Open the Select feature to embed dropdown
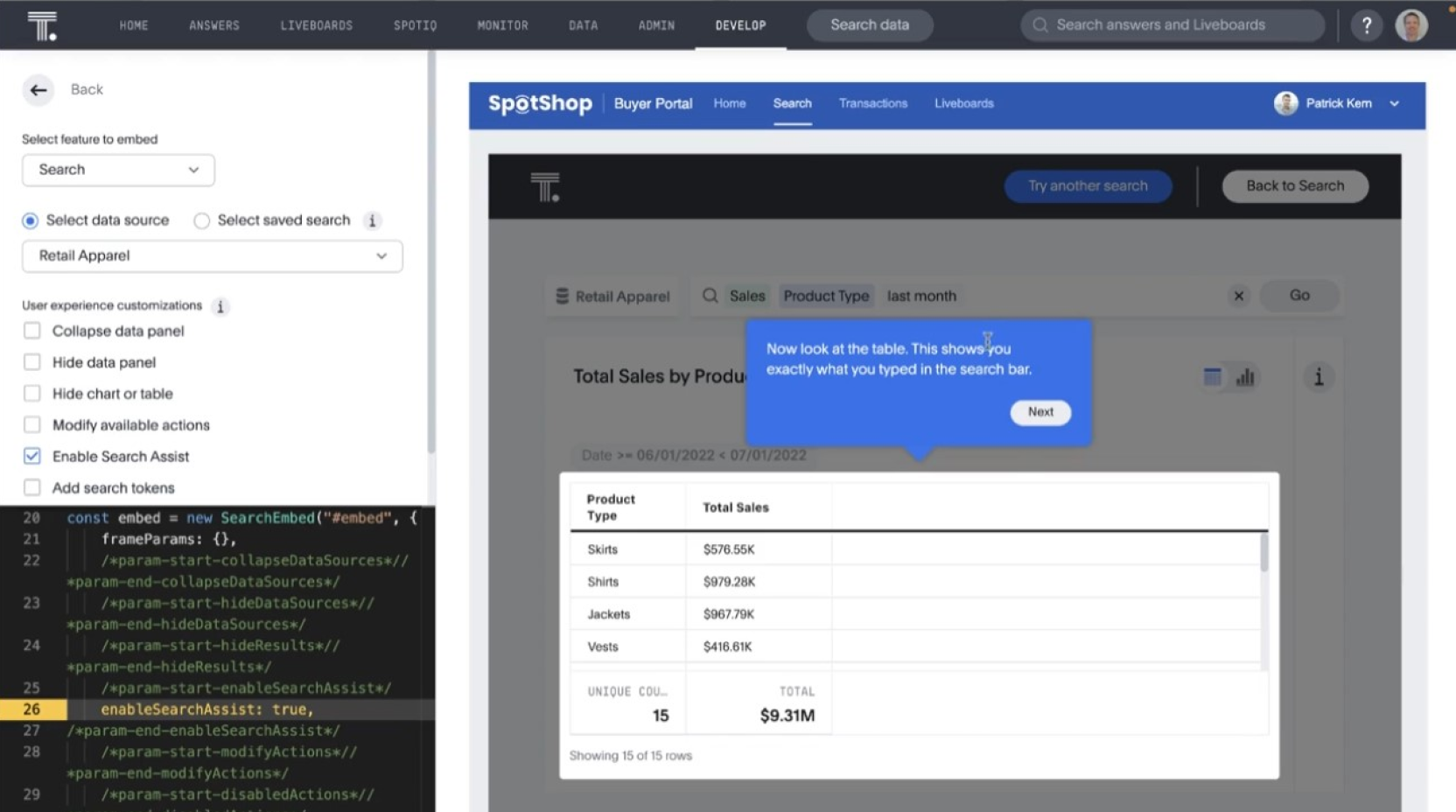 tap(118, 170)
